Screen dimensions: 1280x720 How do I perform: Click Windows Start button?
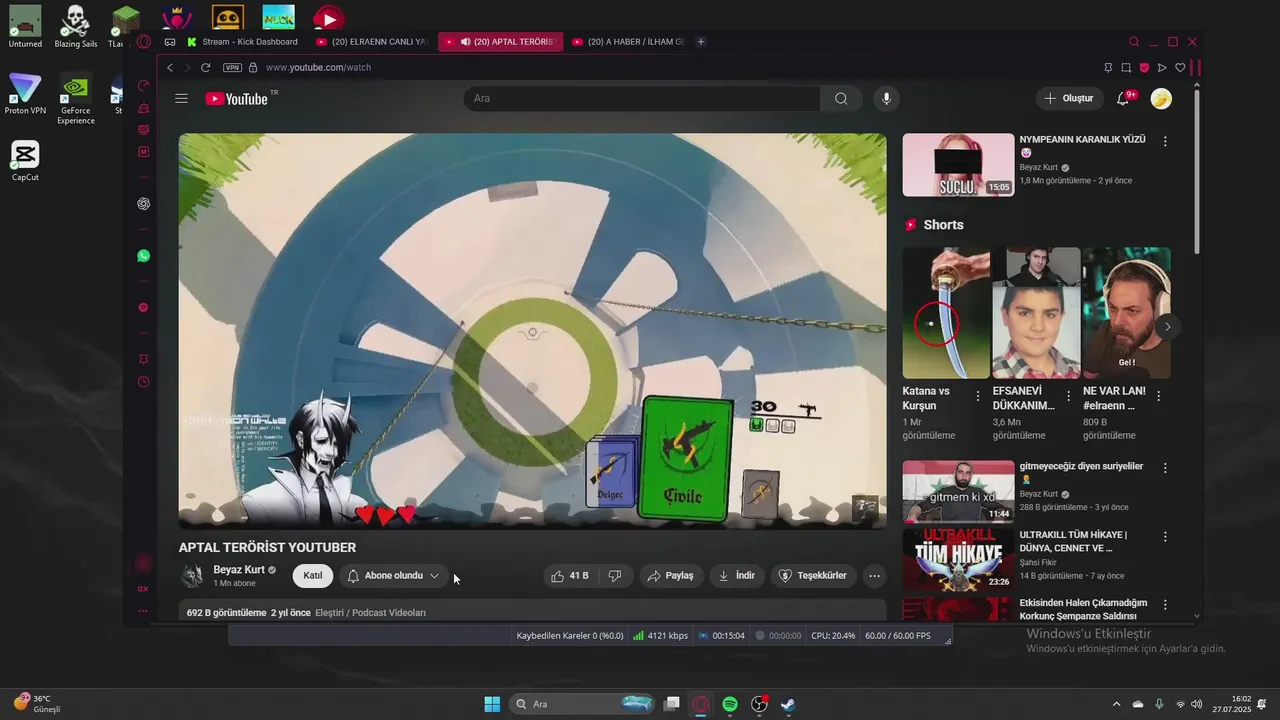click(x=492, y=704)
